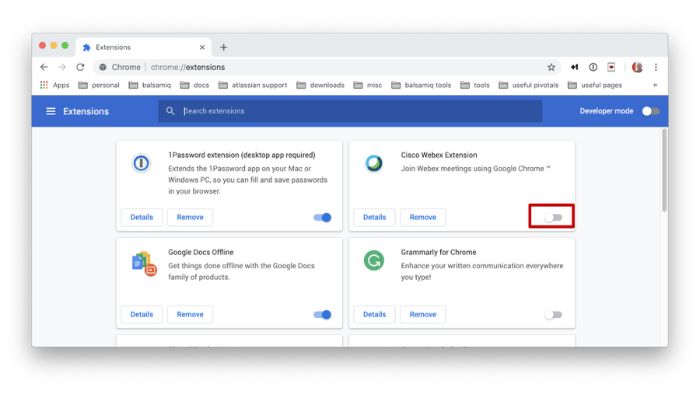Viewport: 700px width, 400px height.
Task: Focus the Search extensions field
Action: click(x=350, y=111)
